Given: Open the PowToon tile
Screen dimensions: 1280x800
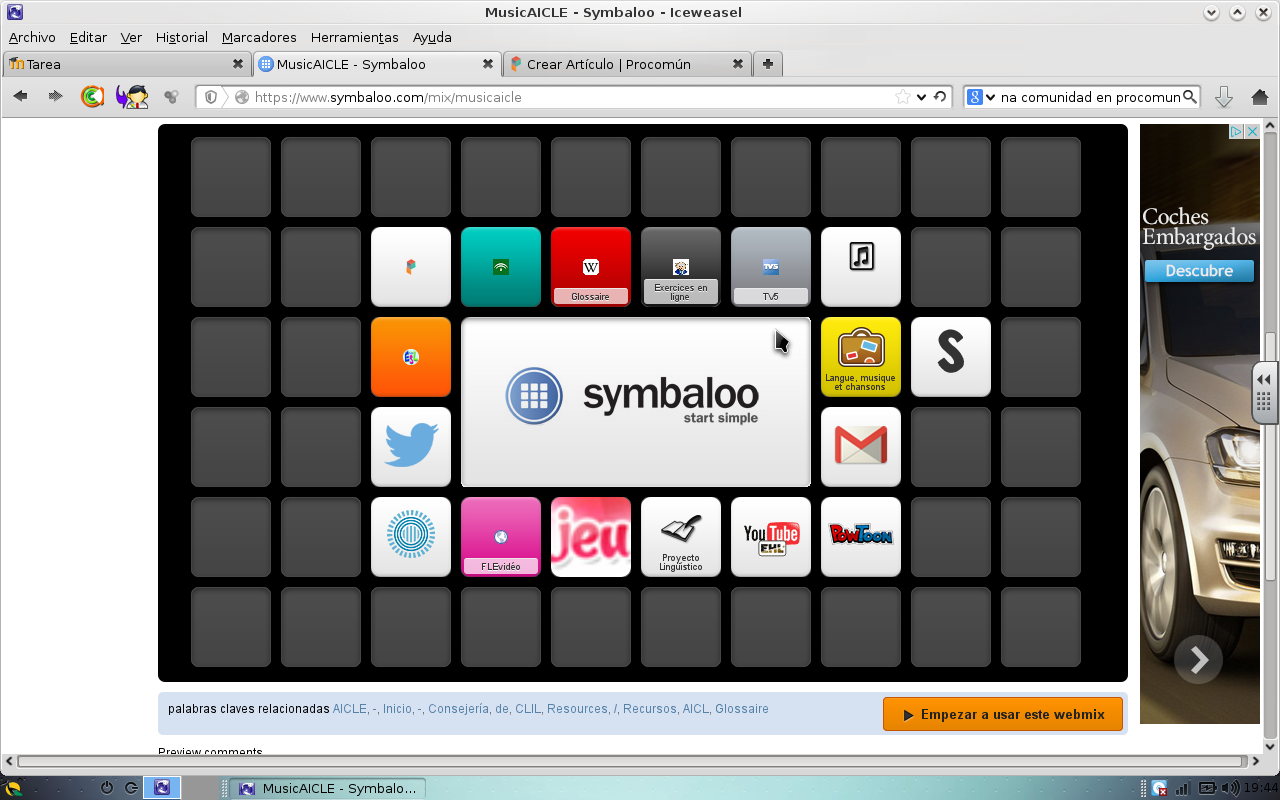Looking at the screenshot, I should click(x=860, y=536).
